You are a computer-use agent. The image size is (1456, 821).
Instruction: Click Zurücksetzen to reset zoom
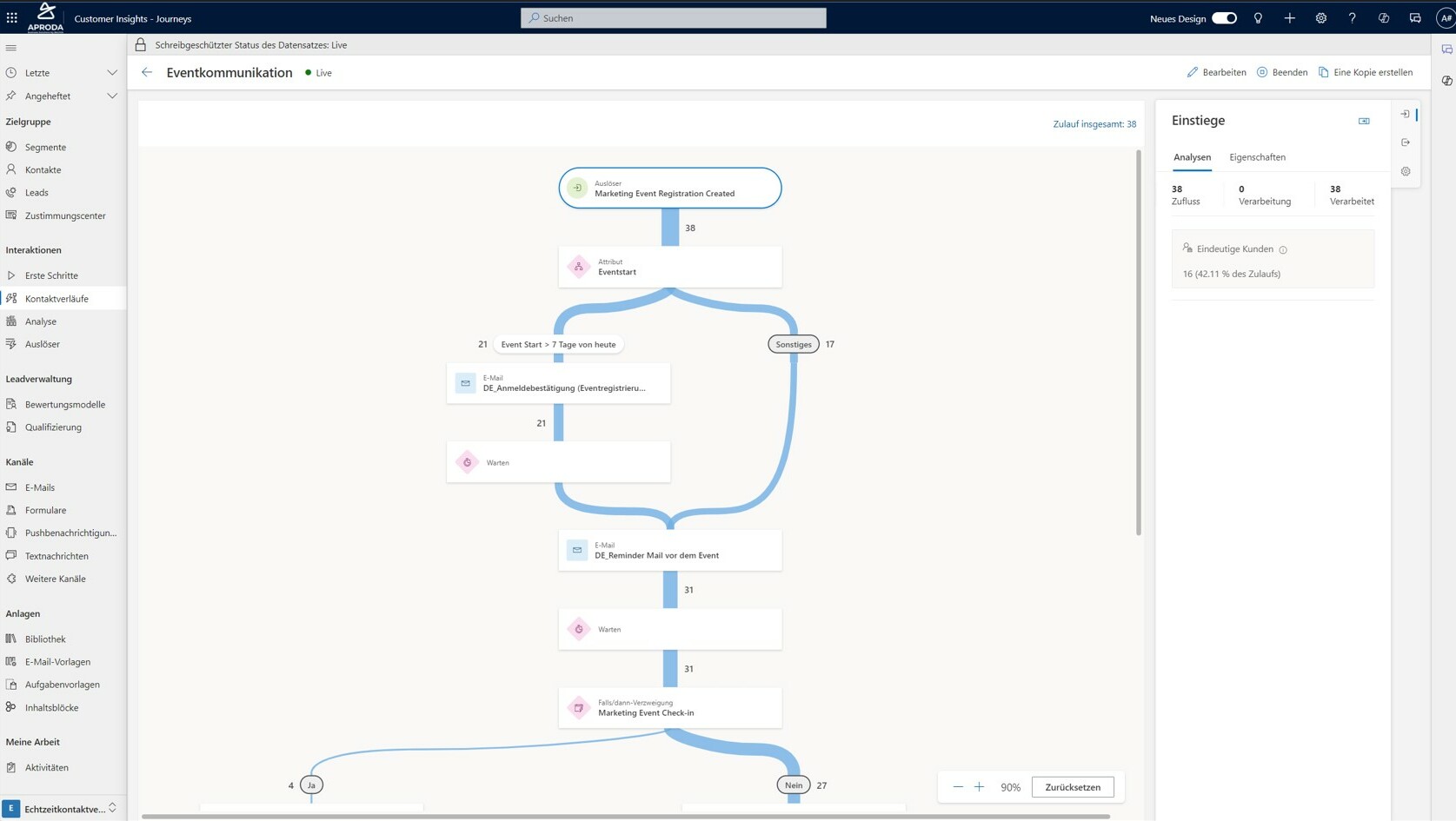[1072, 787]
